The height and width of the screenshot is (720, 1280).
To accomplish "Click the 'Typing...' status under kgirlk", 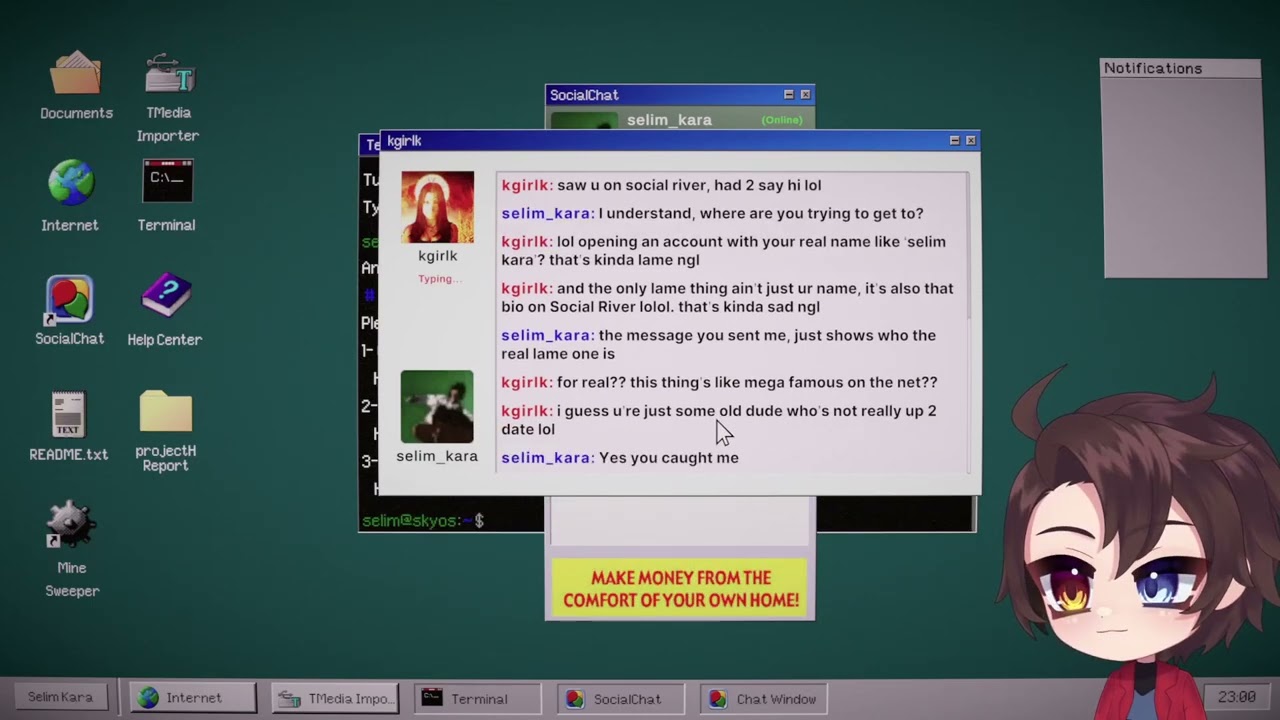I will [440, 279].
